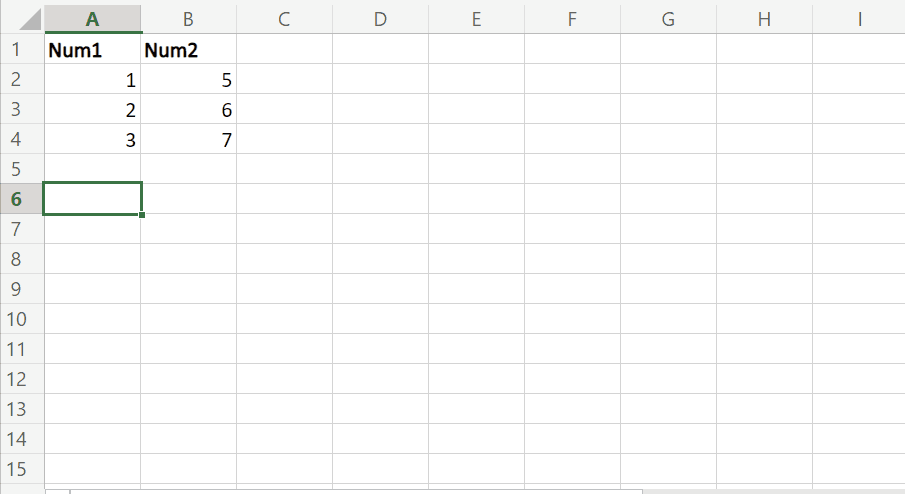Select column B header

click(189, 18)
